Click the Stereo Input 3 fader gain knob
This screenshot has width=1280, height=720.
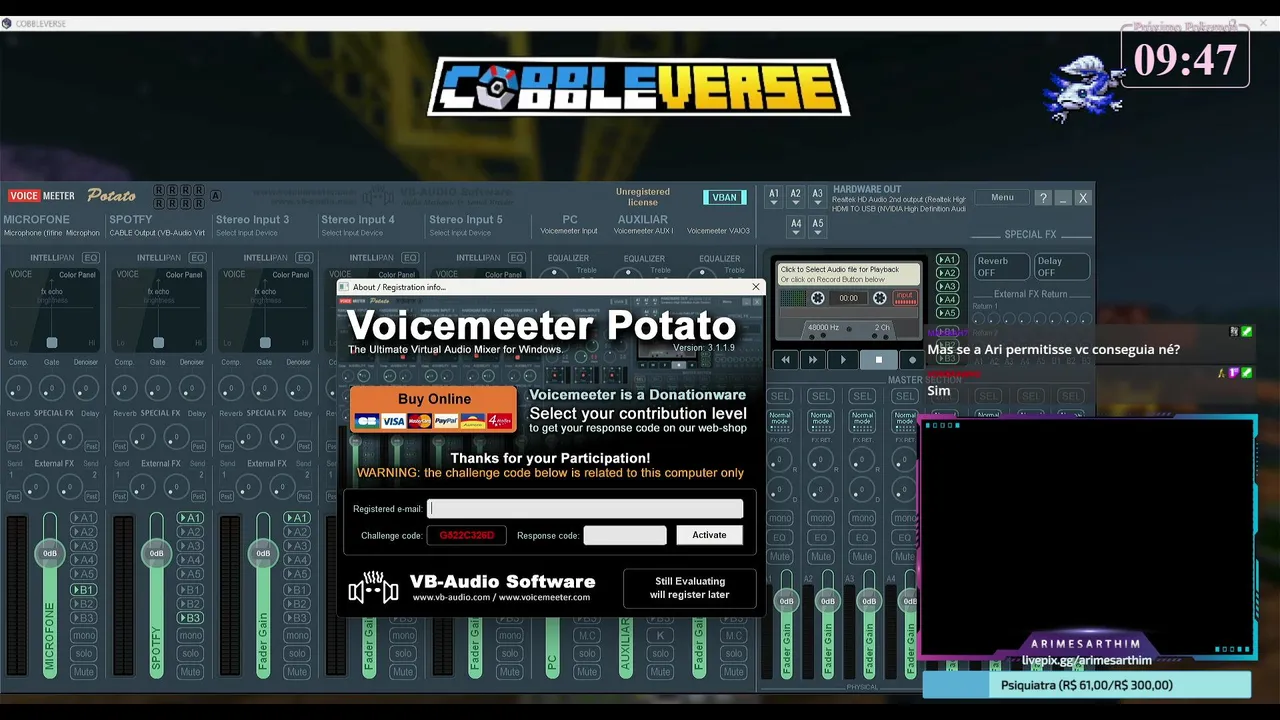tap(262, 553)
